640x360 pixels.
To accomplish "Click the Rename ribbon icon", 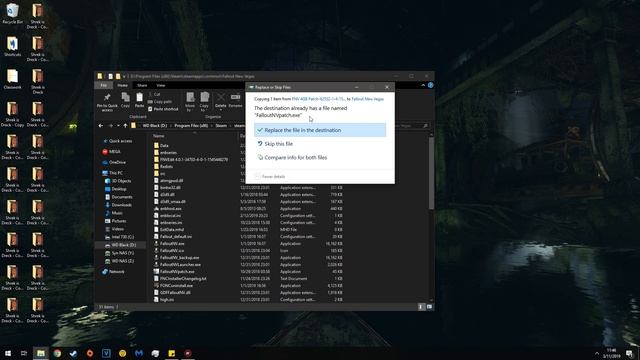I will (236, 101).
